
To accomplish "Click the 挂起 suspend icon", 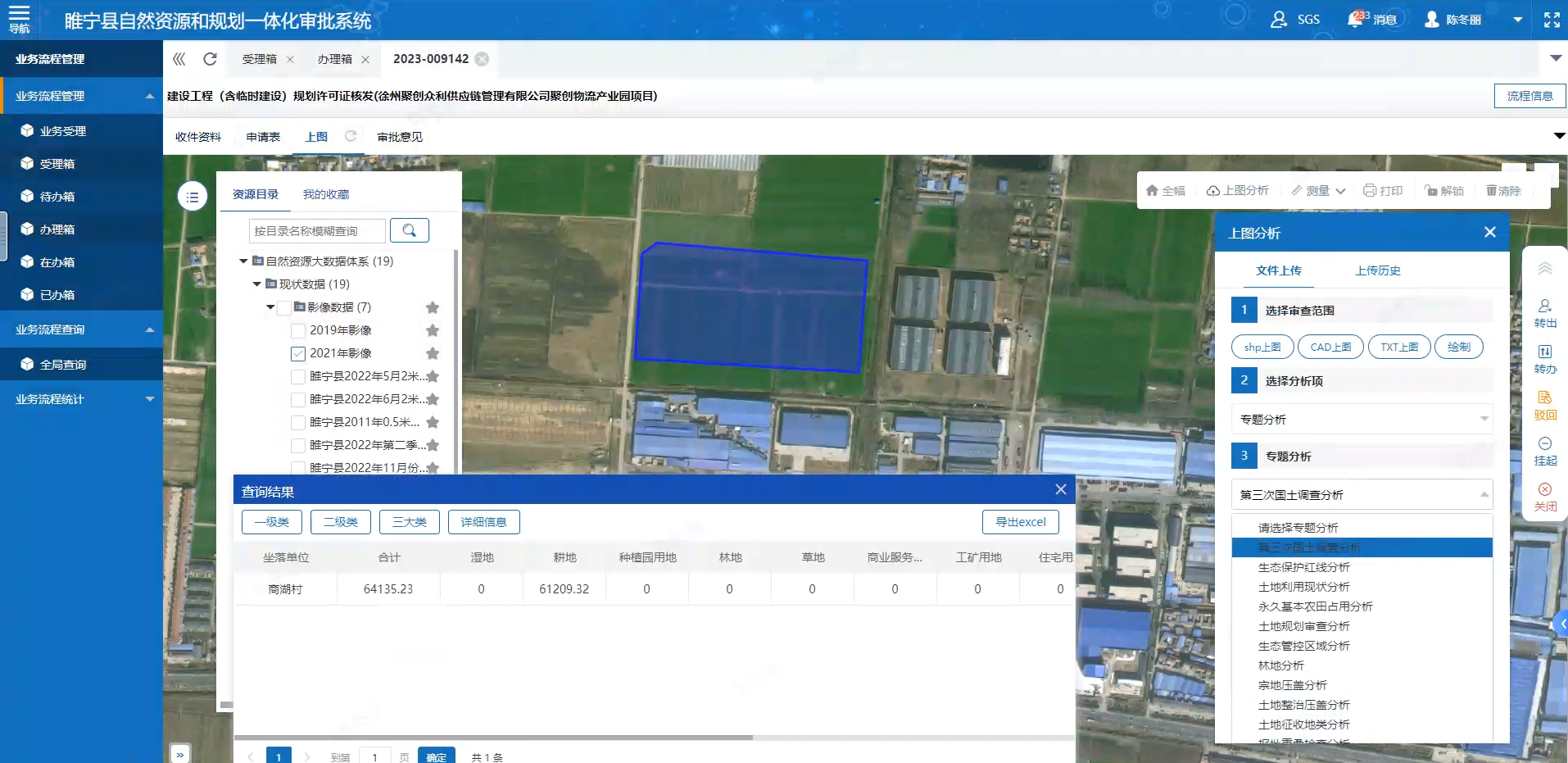I will point(1545,451).
